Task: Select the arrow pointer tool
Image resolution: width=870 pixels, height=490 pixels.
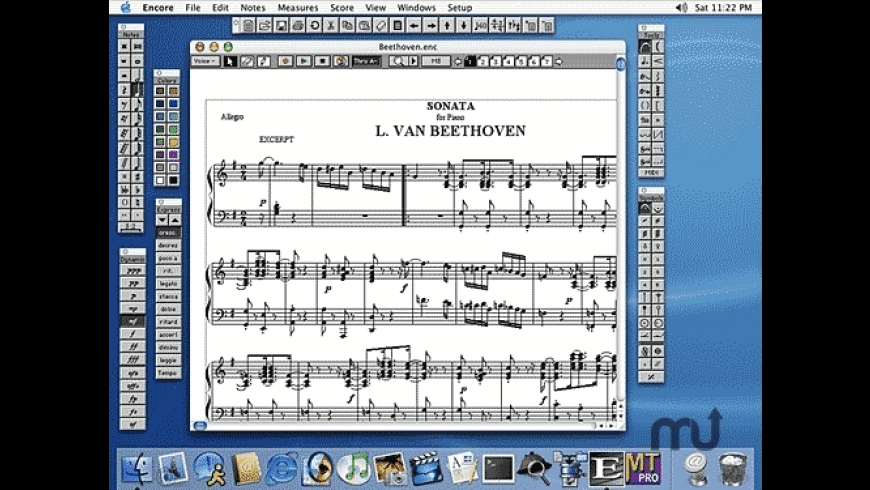Action: click(230, 62)
